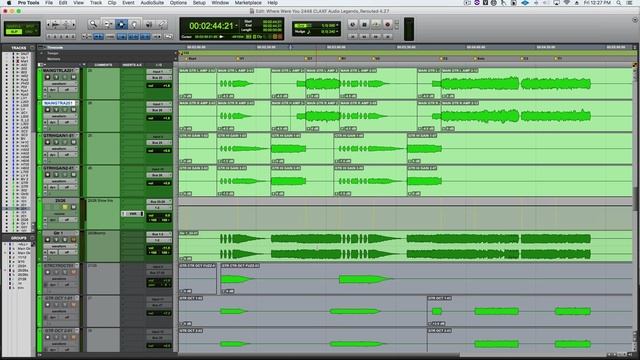This screenshot has width=640, height=360.
Task: Record-enable the second track from top
Action: (47, 110)
